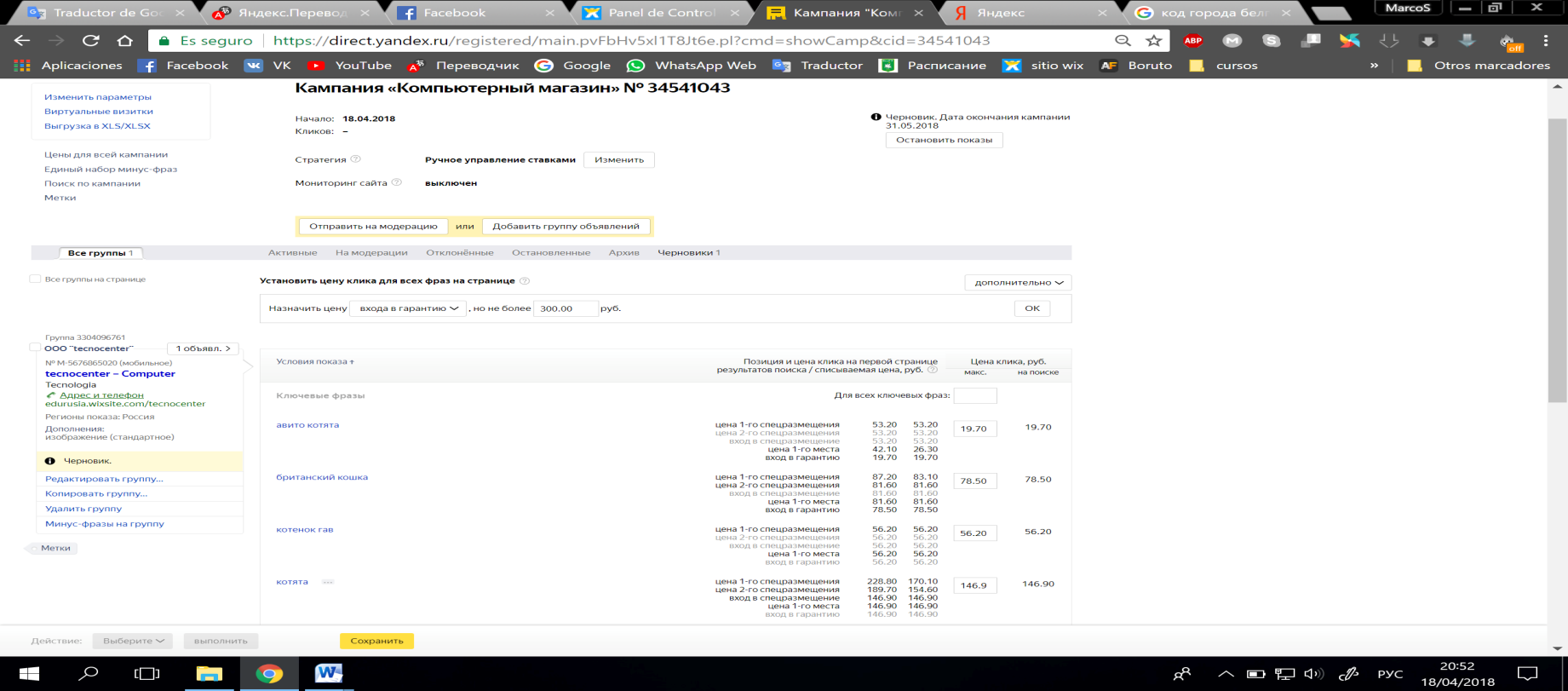Image resolution: width=1568 pixels, height=691 pixels.
Task: Bookmark this page with the star icon
Action: coord(1154,40)
